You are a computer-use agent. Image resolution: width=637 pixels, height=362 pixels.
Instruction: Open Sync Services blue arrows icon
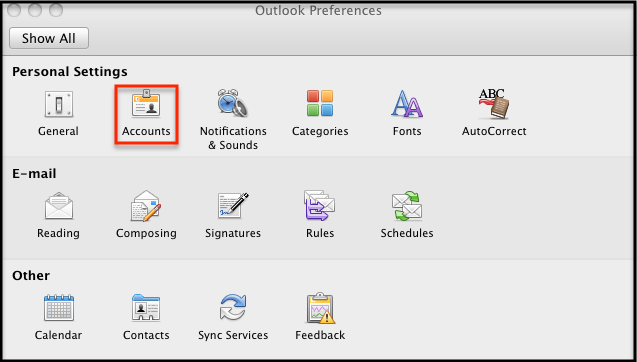pos(233,308)
